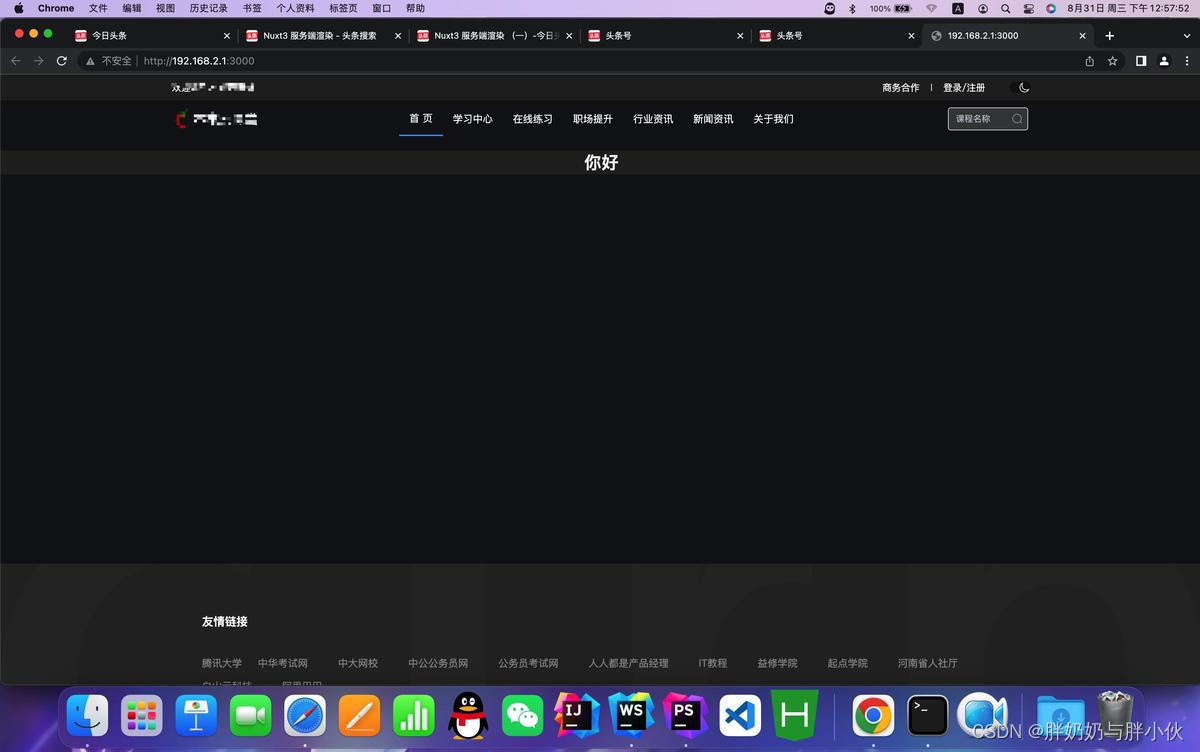This screenshot has width=1200, height=752.
Task: Open WeChat from the dock
Action: (x=522, y=715)
